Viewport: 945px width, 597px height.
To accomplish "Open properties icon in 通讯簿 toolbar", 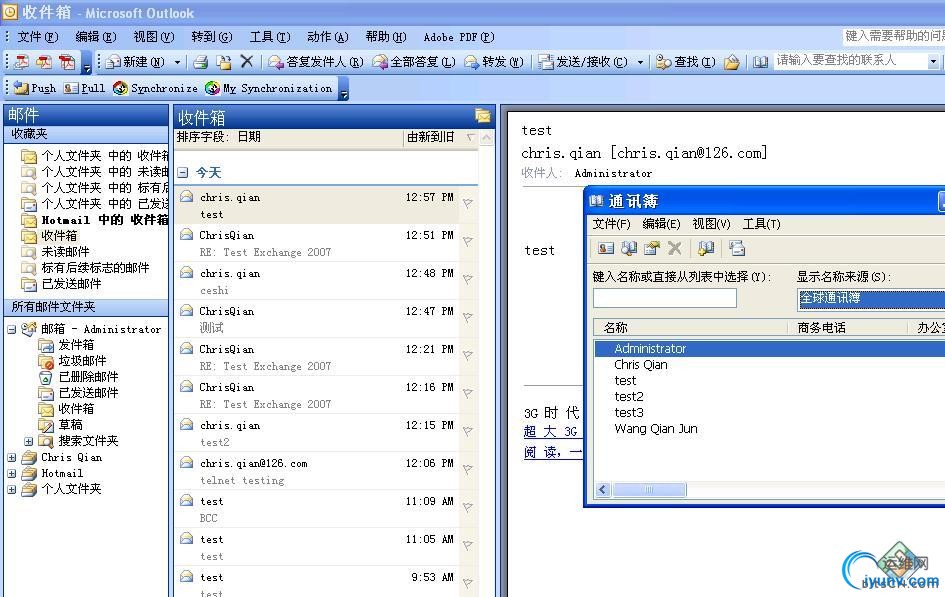I will click(x=651, y=248).
